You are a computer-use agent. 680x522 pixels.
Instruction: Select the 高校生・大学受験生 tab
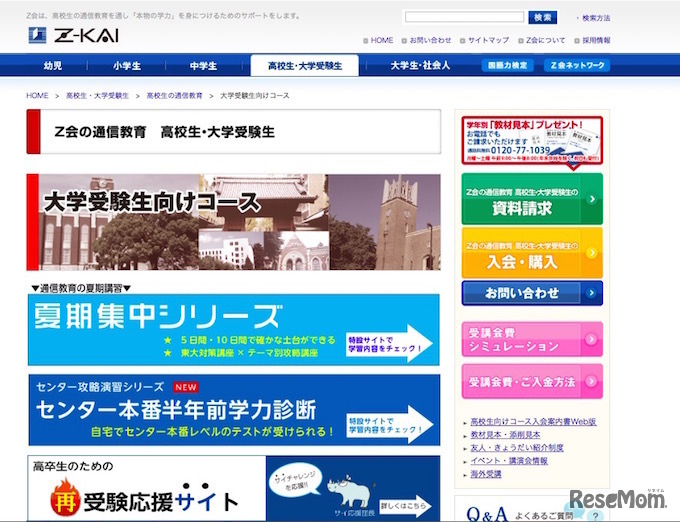(304, 65)
